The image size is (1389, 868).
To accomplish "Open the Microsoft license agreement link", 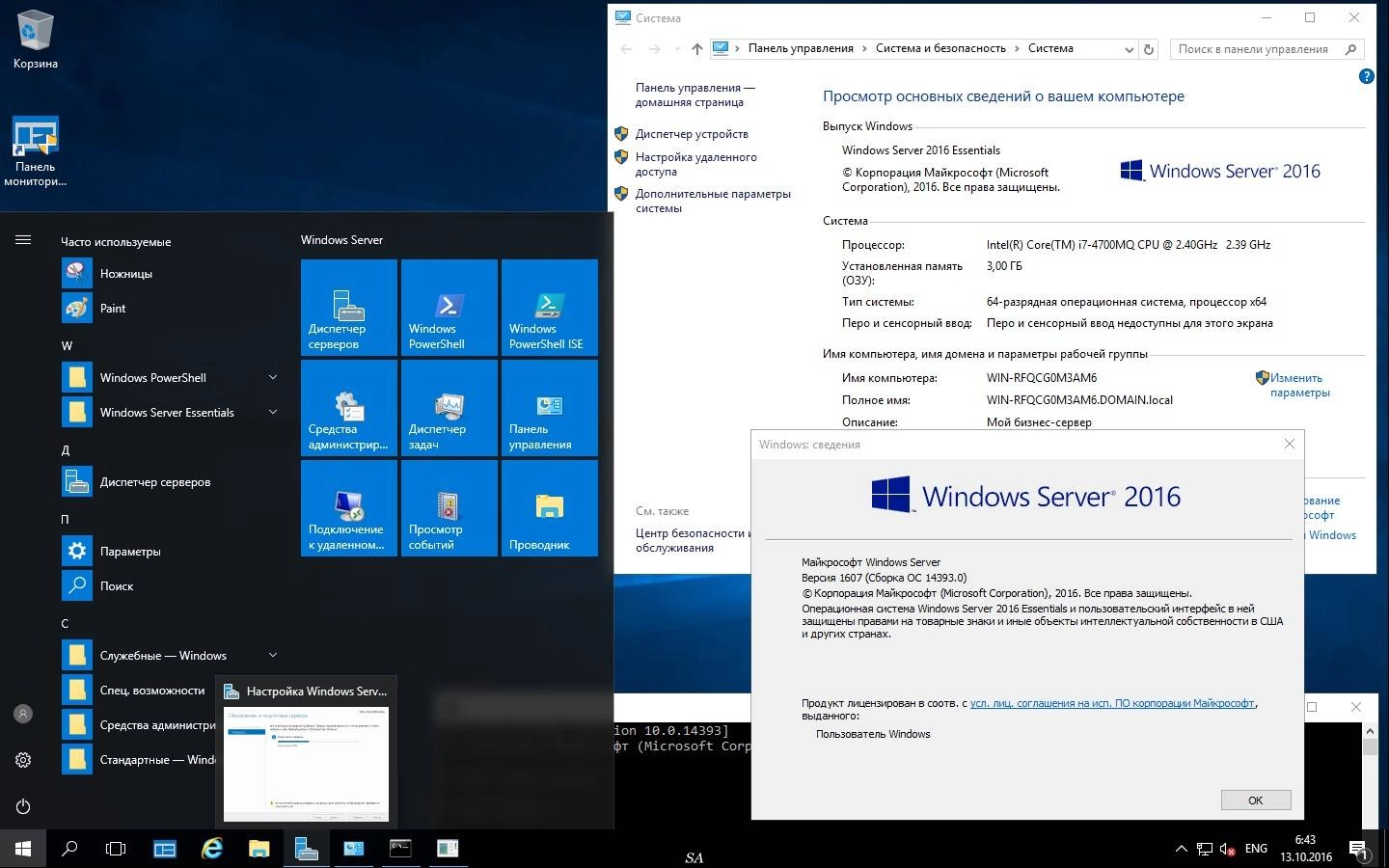I will click(x=1112, y=703).
